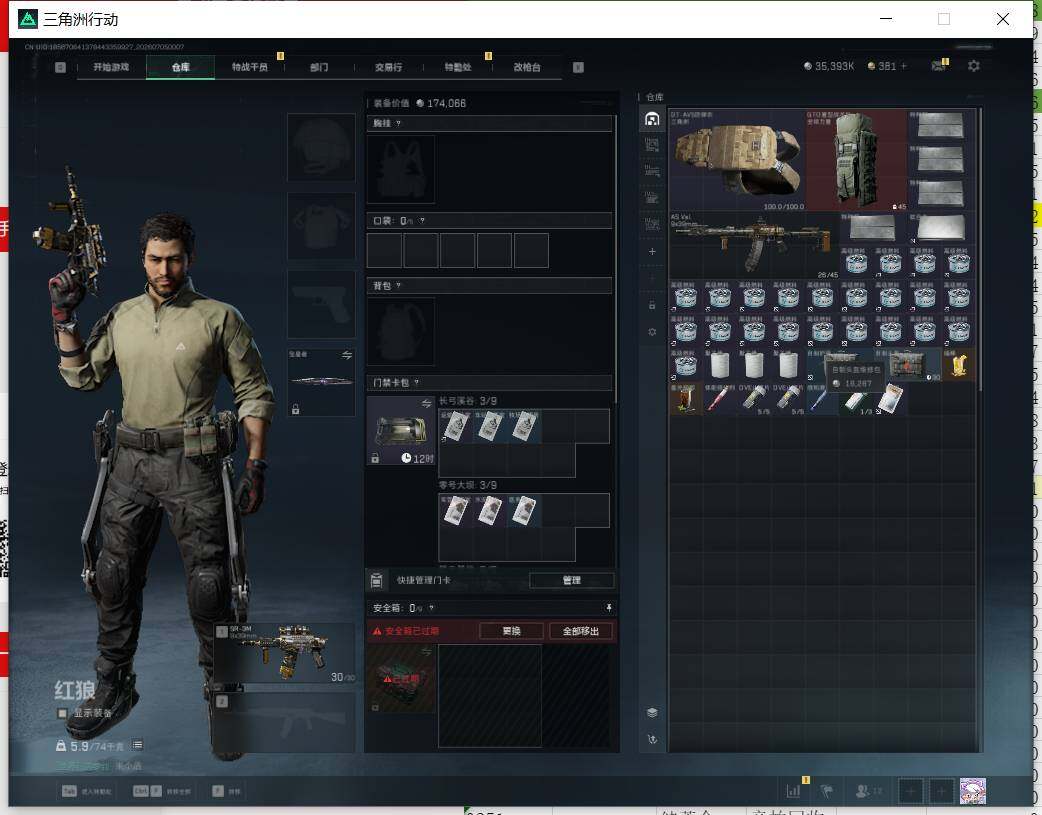Image resolution: width=1042 pixels, height=815 pixels.
Task: Expand the 背包 section header
Action: (489, 285)
